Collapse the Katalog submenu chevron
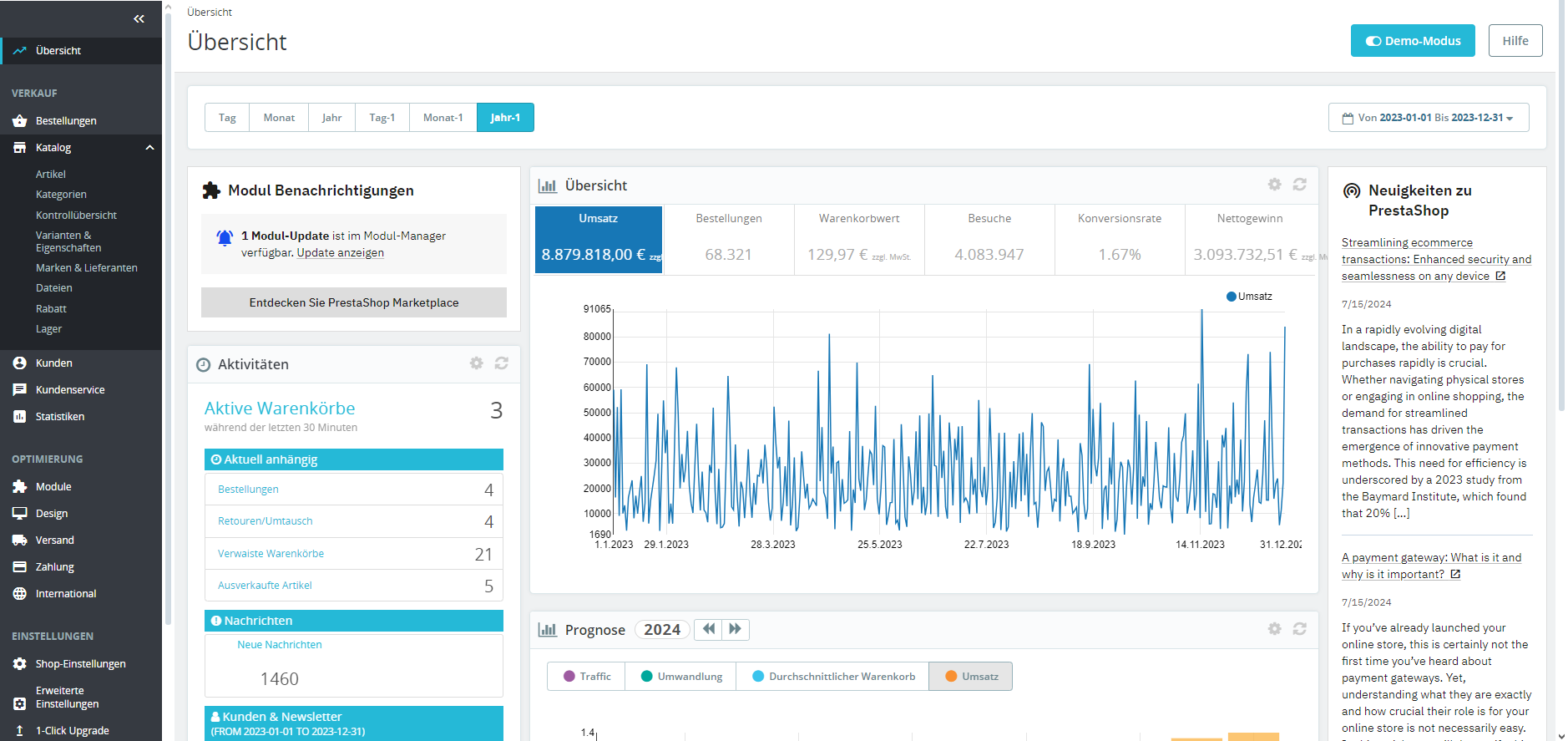 pos(150,148)
